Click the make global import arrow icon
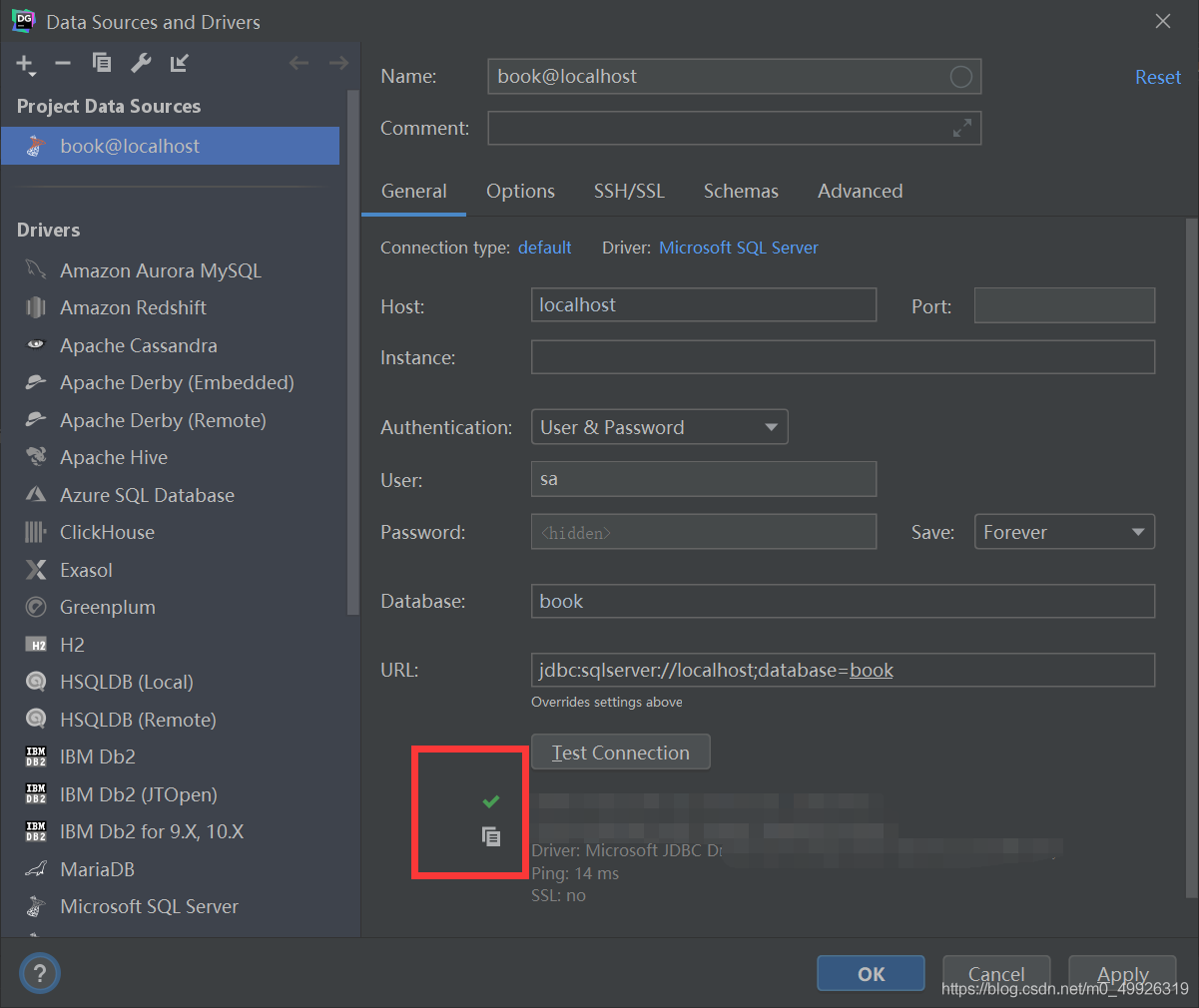This screenshot has height=1008, width=1199. (x=180, y=63)
